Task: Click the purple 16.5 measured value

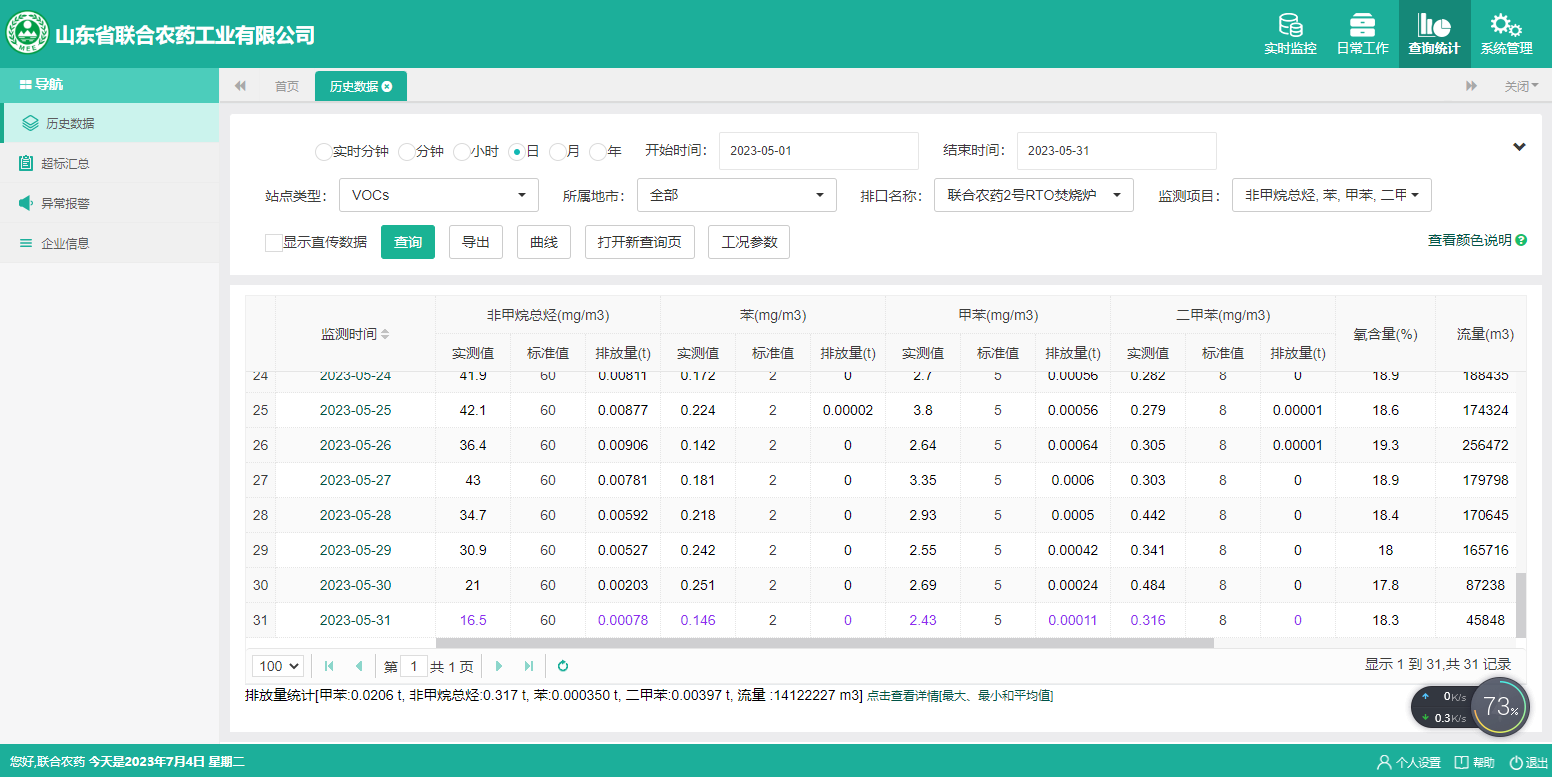Action: (x=473, y=620)
